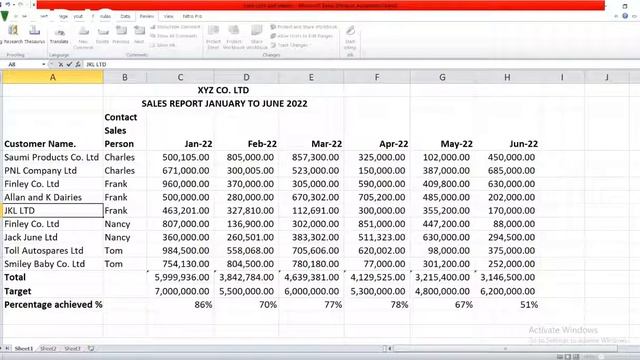Switch to the Sheet1 tab

click(x=24, y=349)
